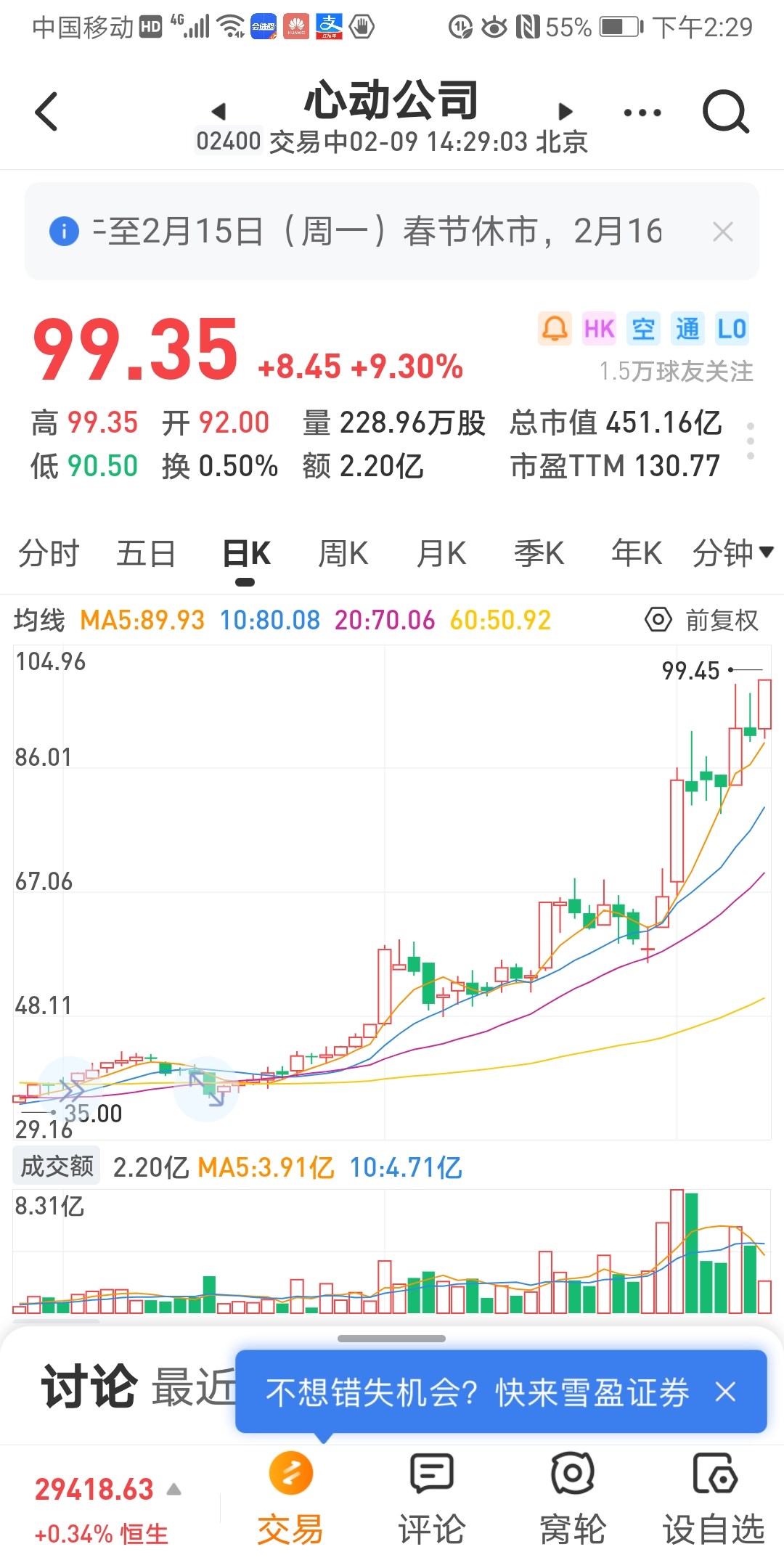Tap the 心动公司 stock title

click(391, 101)
